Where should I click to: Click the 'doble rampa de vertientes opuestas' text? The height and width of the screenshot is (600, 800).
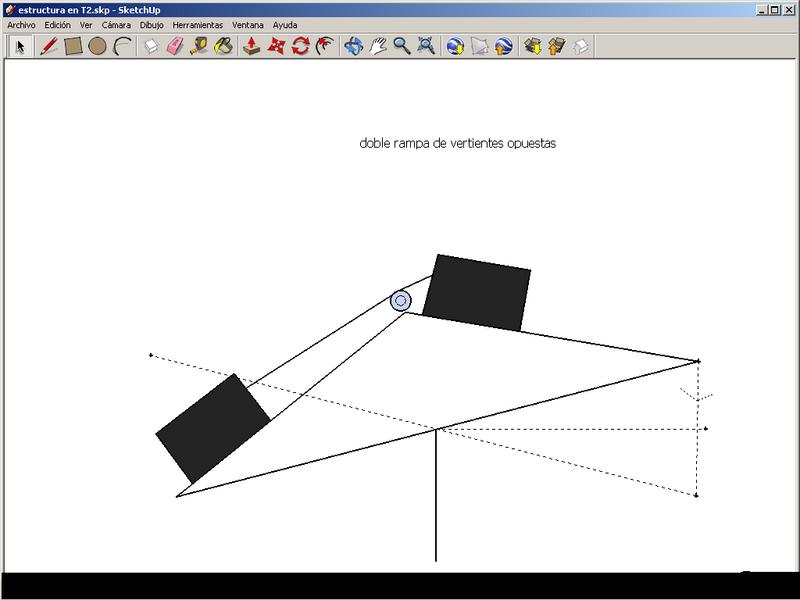pyautogui.click(x=457, y=143)
